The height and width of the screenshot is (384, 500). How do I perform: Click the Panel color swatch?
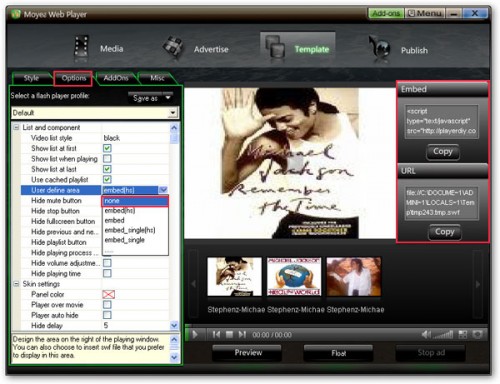tap(109, 294)
